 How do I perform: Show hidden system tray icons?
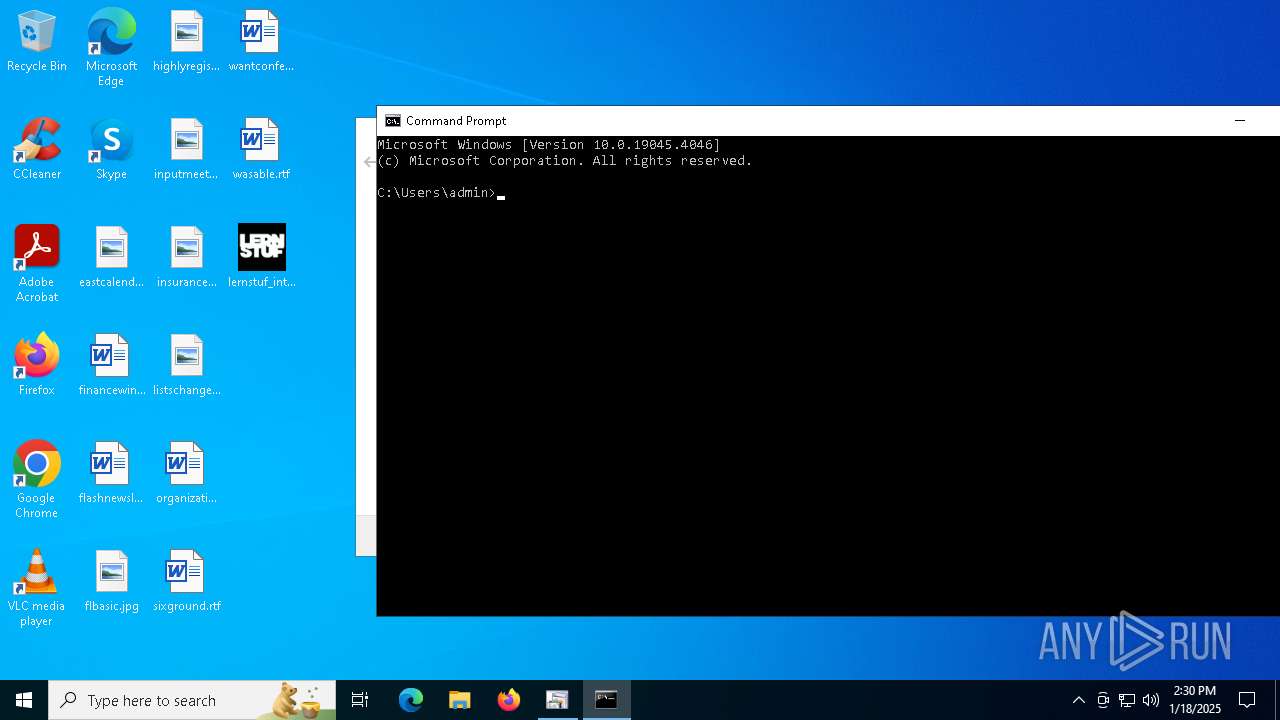pyautogui.click(x=1078, y=700)
